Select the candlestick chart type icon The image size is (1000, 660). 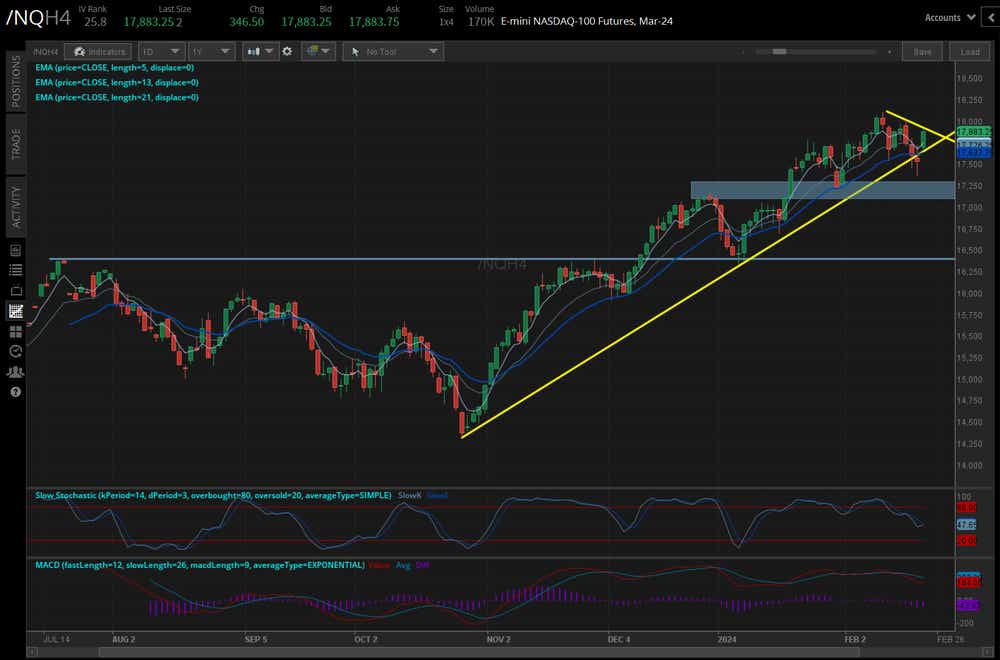click(x=255, y=51)
